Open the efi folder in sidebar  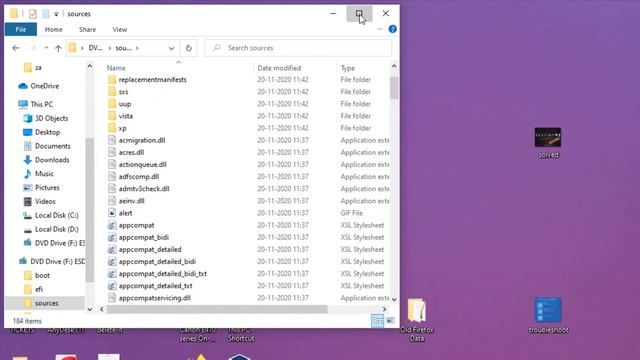point(39,289)
